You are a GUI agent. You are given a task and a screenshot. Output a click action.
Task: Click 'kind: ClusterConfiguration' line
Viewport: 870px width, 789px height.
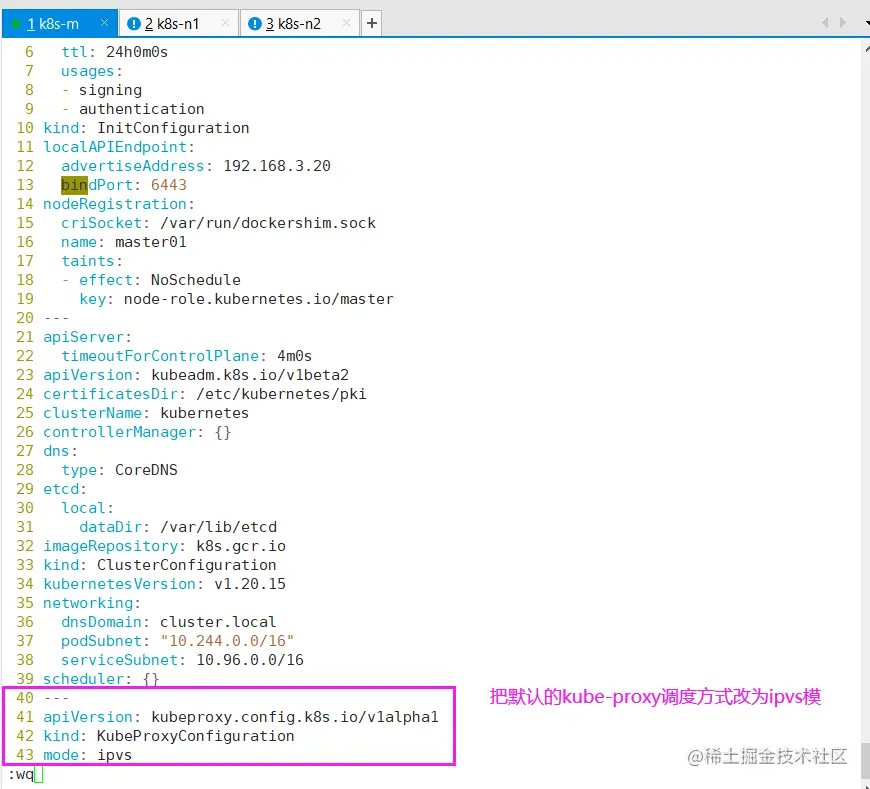pos(160,565)
